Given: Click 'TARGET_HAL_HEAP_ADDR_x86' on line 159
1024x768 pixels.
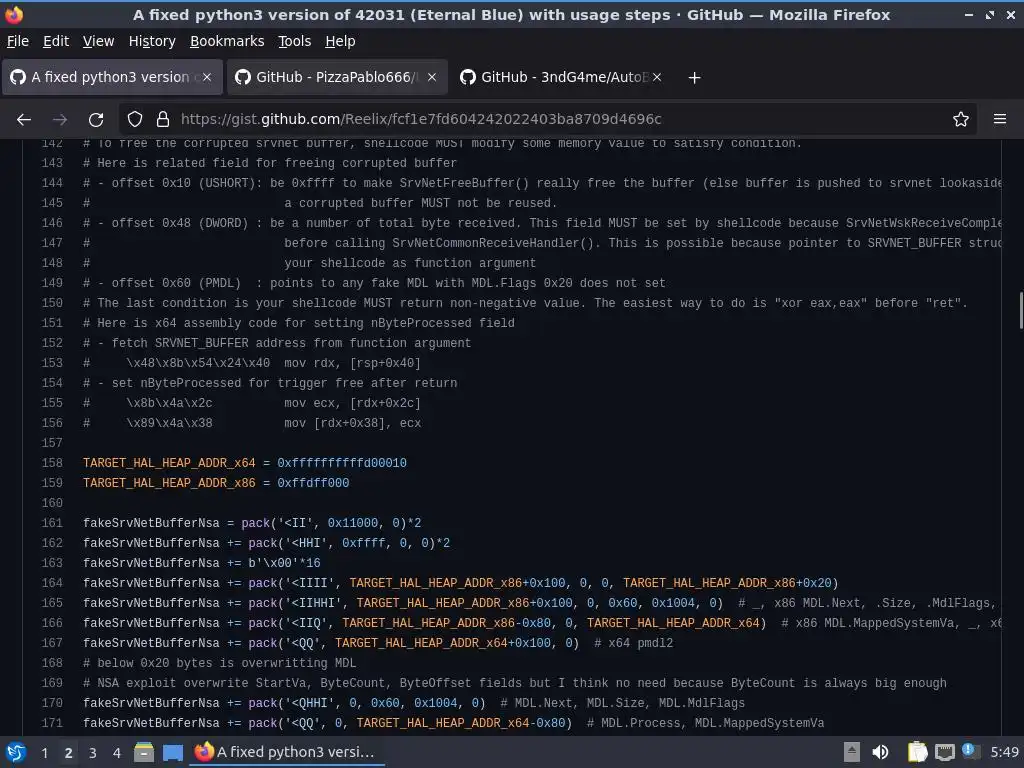Looking at the screenshot, I should coord(169,483).
